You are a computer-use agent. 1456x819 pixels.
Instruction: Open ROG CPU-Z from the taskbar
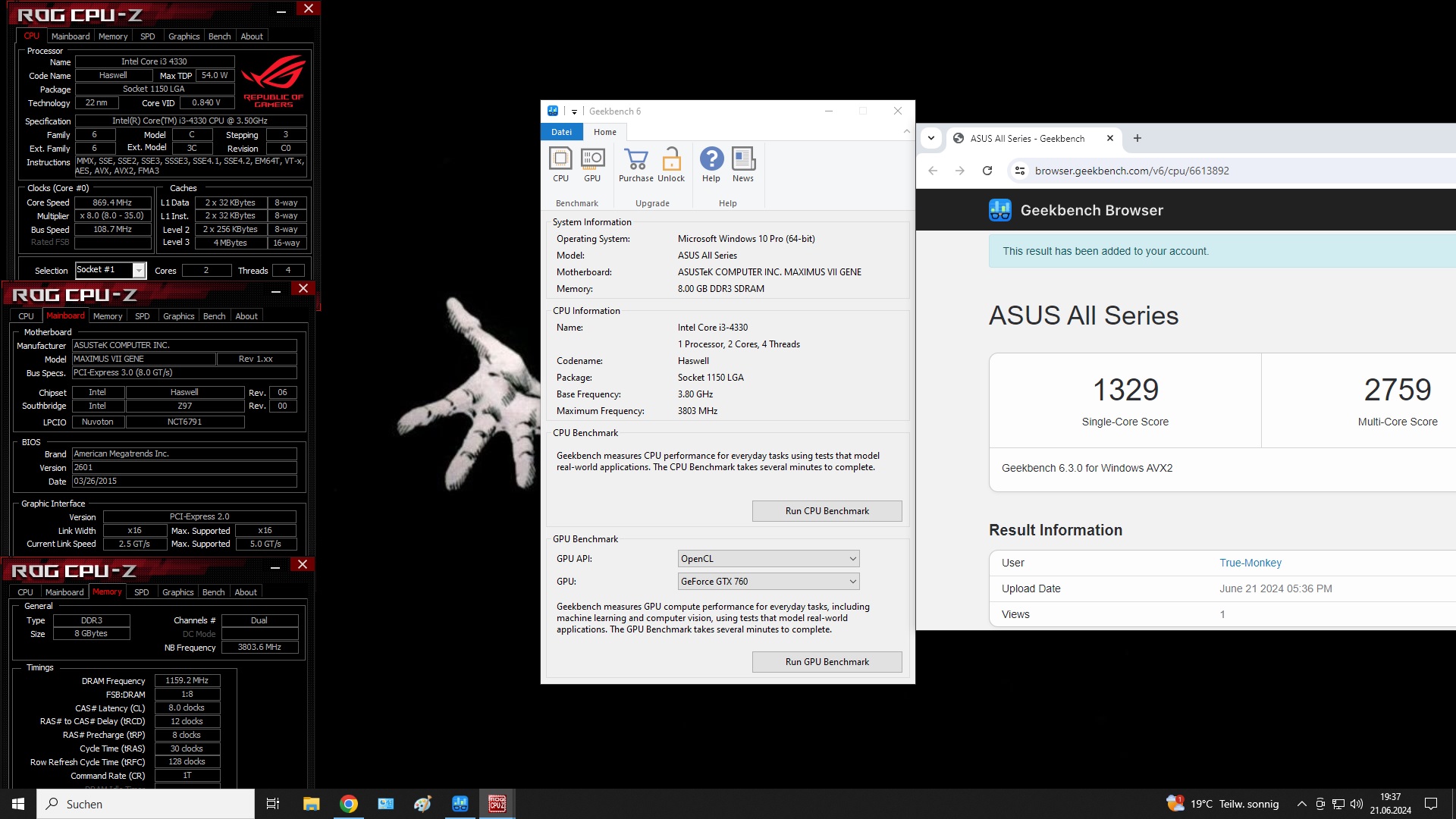(x=497, y=804)
